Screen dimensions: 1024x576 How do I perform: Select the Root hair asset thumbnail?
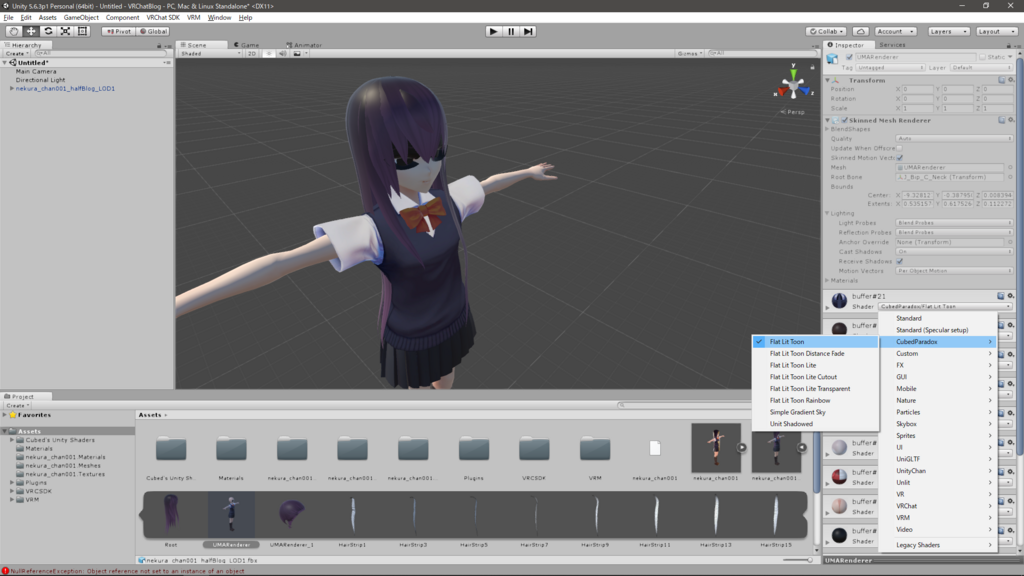click(171, 514)
